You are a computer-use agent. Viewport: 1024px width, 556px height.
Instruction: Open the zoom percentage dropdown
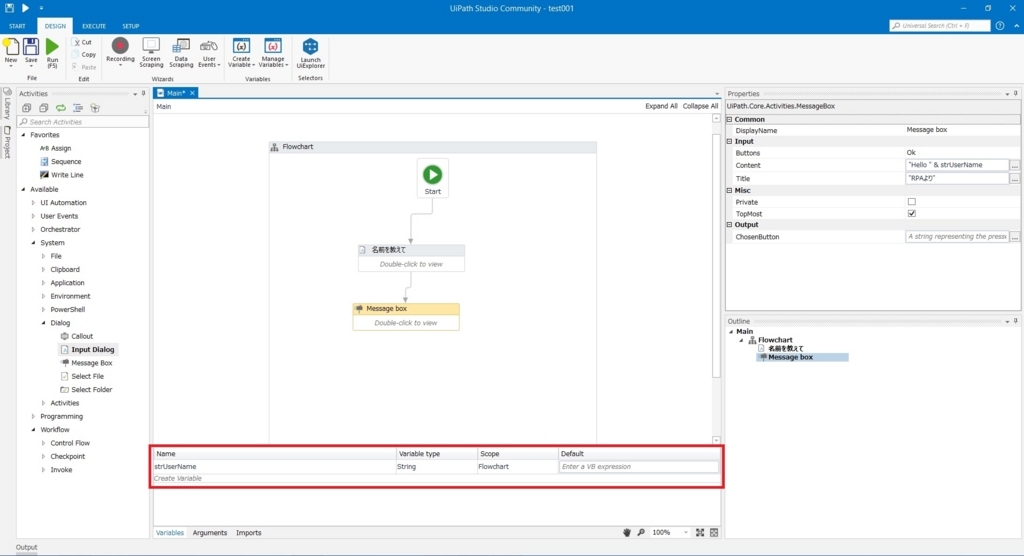pyautogui.click(x=685, y=532)
